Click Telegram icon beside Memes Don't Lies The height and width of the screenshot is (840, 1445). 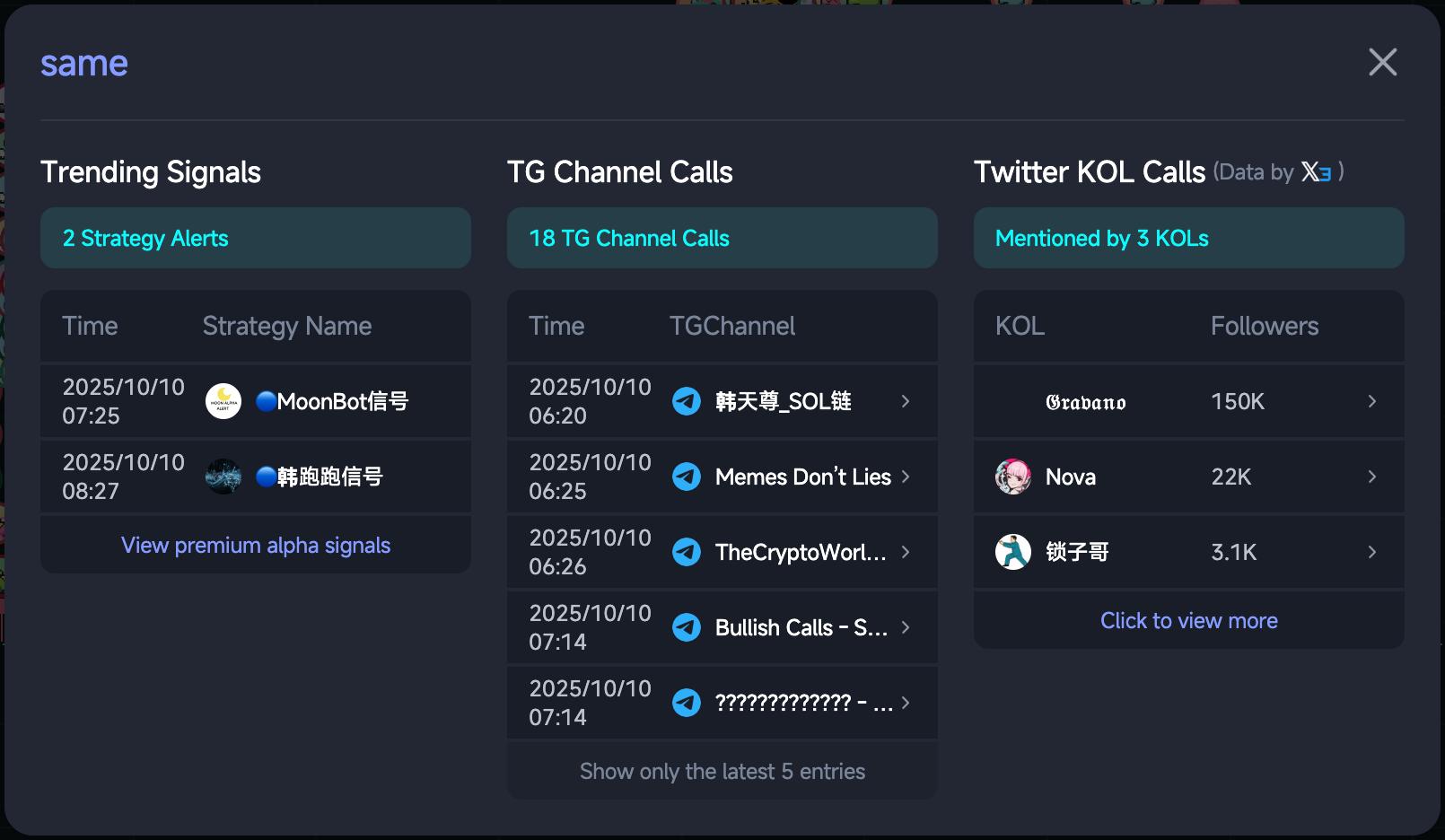[x=687, y=477]
